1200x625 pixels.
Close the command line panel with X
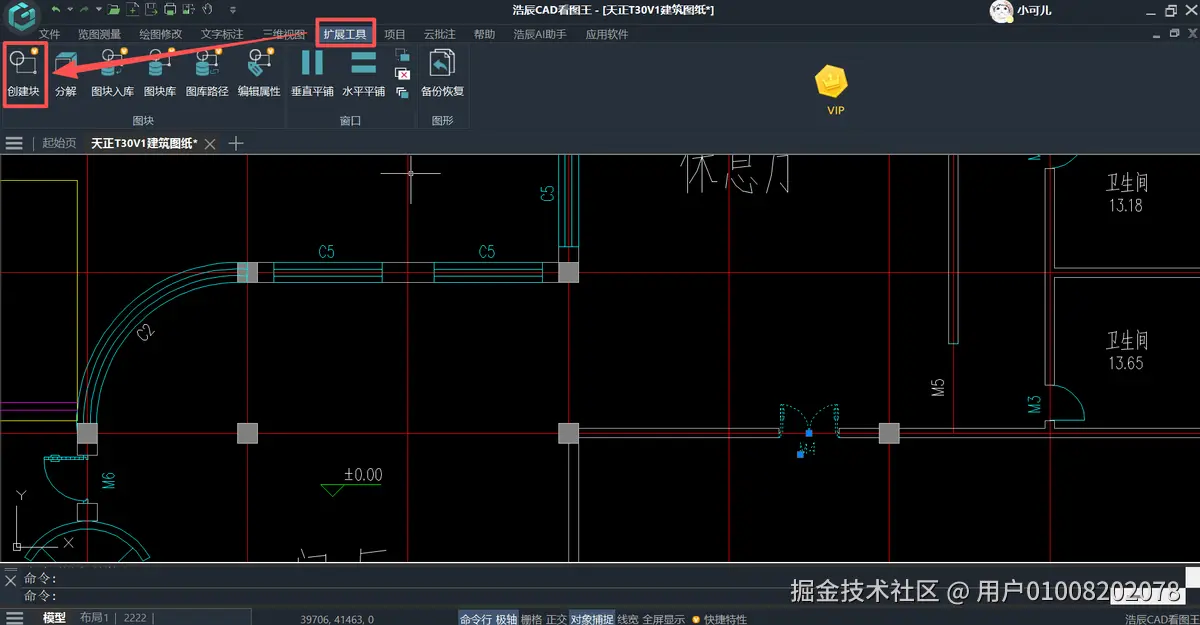pyautogui.click(x=10, y=579)
